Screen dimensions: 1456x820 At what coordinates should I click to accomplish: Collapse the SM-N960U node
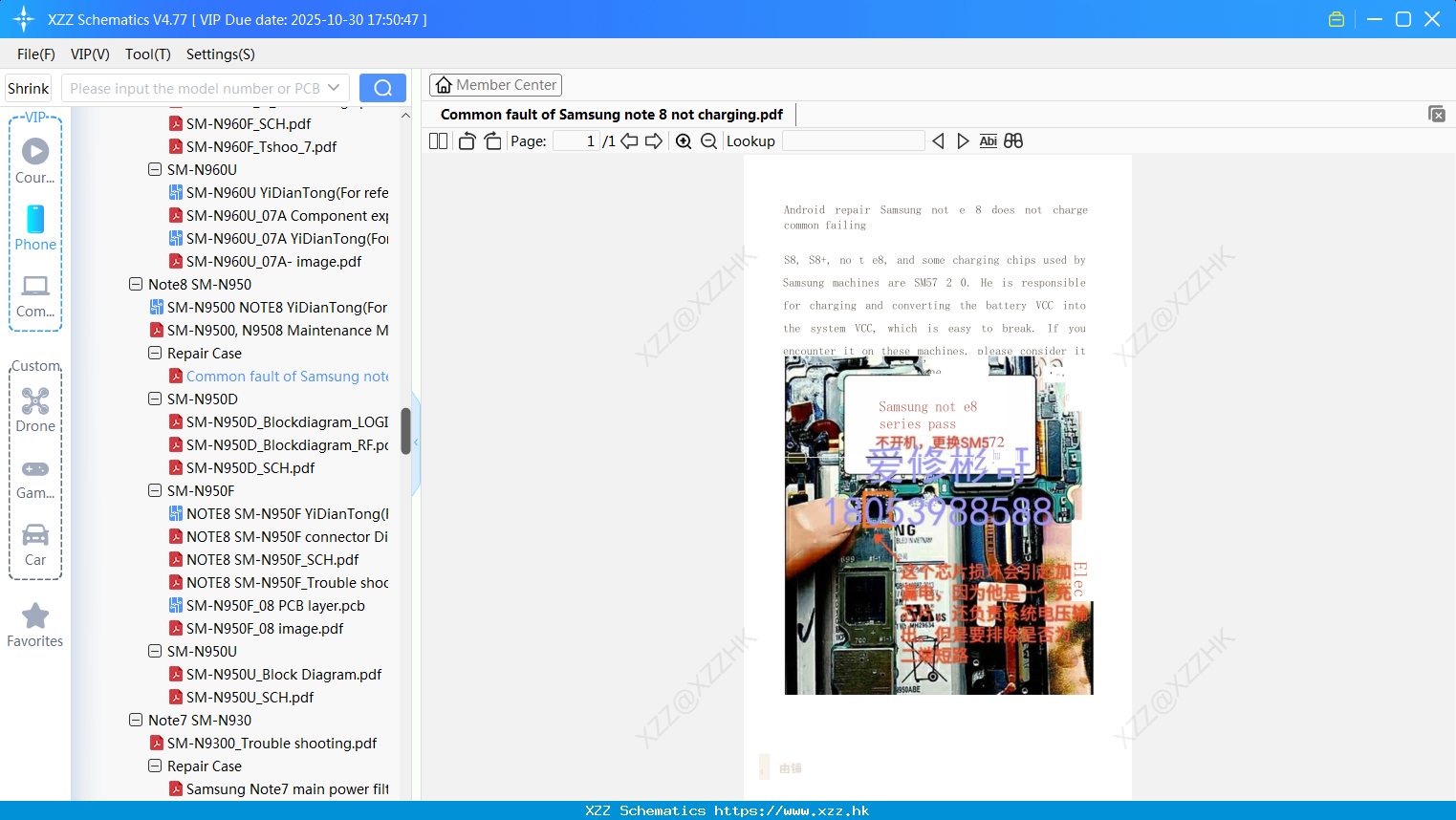click(x=155, y=169)
